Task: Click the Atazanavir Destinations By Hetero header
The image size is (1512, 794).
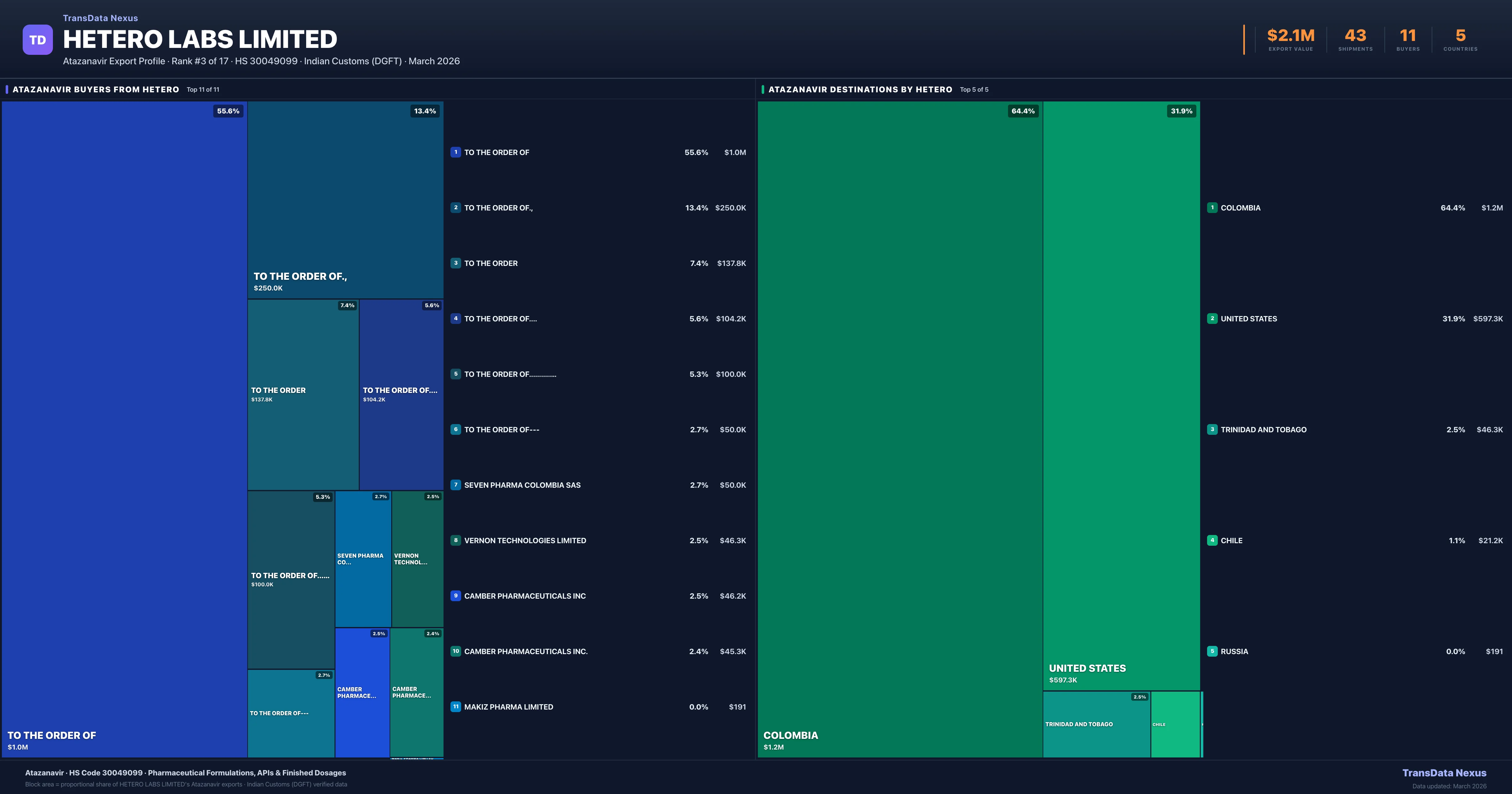Action: point(860,89)
